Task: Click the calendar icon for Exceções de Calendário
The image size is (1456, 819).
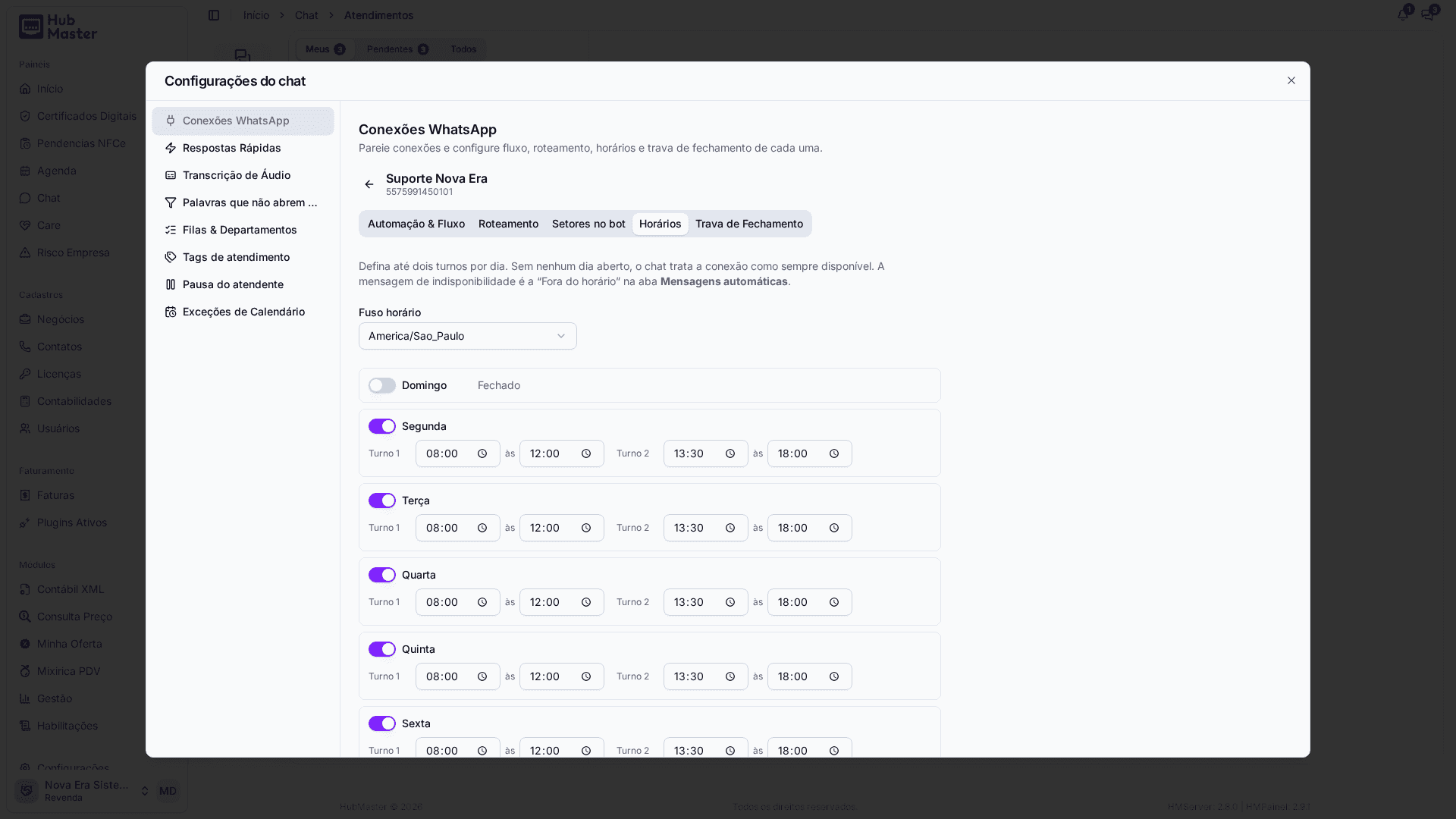Action: (171, 312)
